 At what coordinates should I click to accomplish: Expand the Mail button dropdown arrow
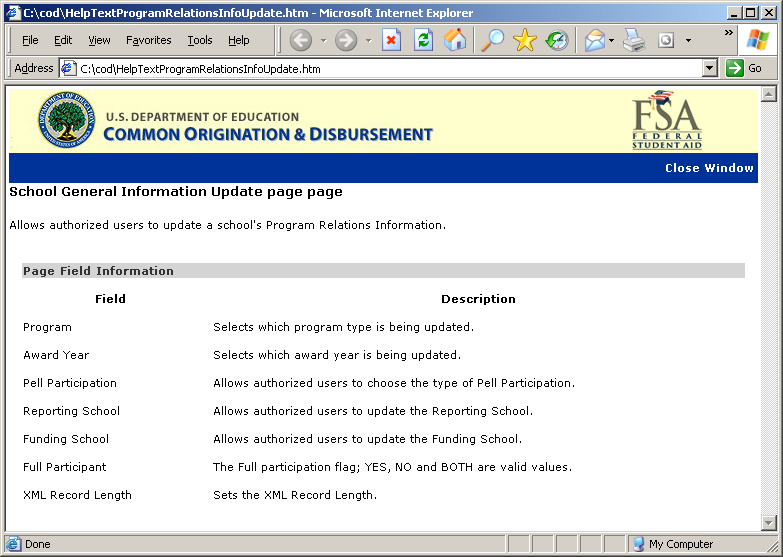[x=611, y=41]
